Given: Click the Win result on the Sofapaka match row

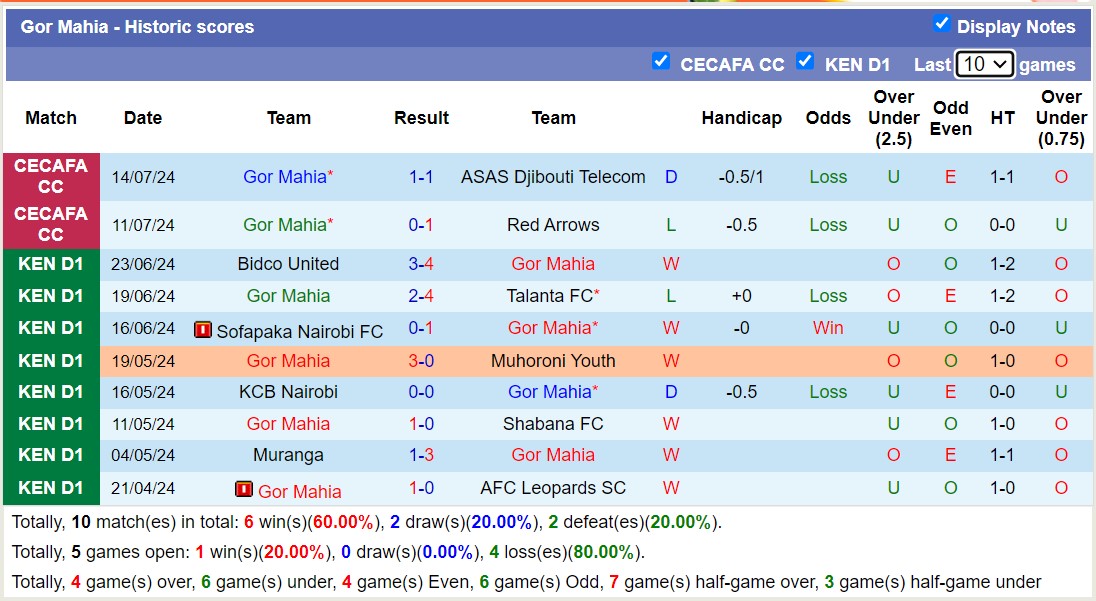Looking at the screenshot, I should click(828, 327).
